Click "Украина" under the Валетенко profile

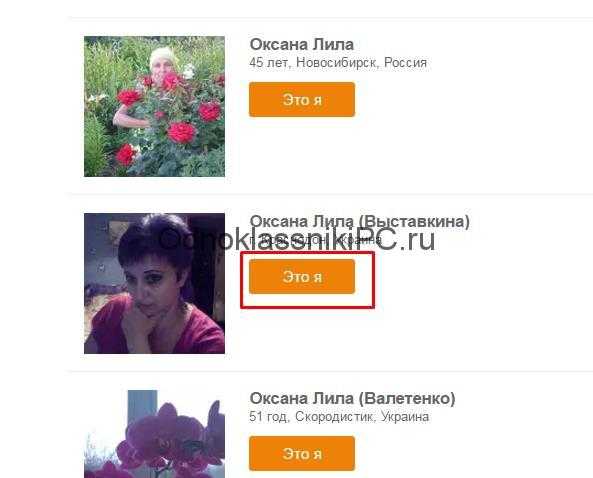405,417
